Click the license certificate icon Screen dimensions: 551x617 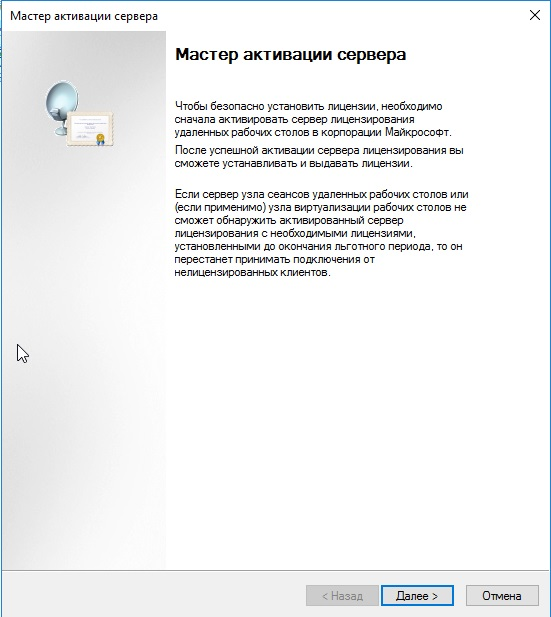[x=90, y=129]
